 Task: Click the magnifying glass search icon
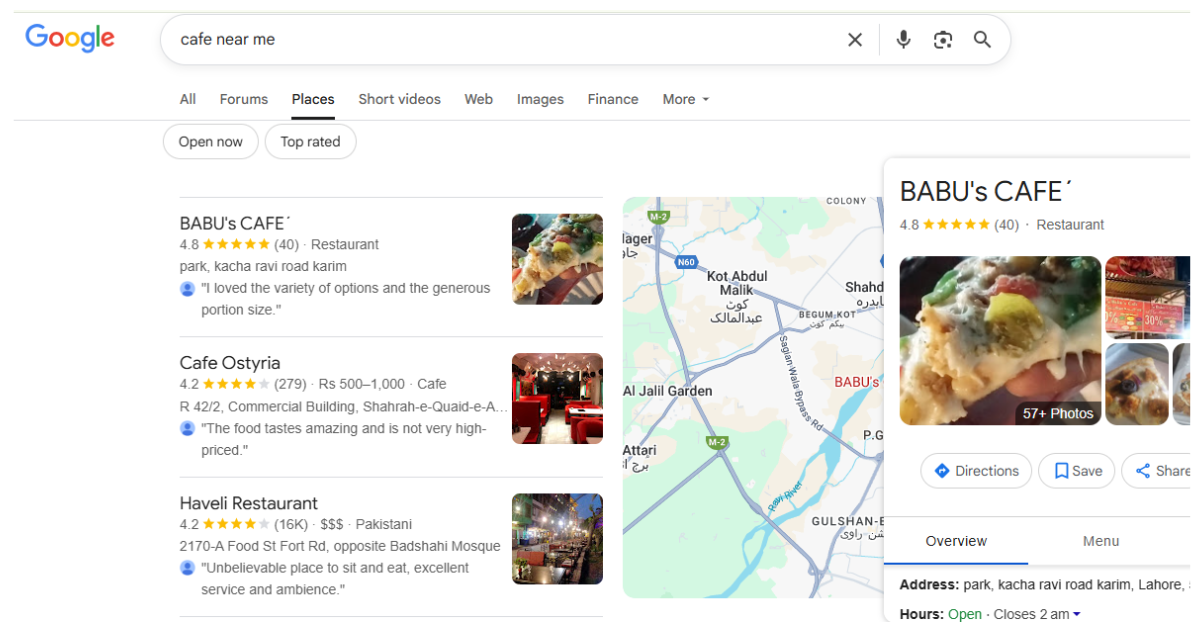click(982, 40)
